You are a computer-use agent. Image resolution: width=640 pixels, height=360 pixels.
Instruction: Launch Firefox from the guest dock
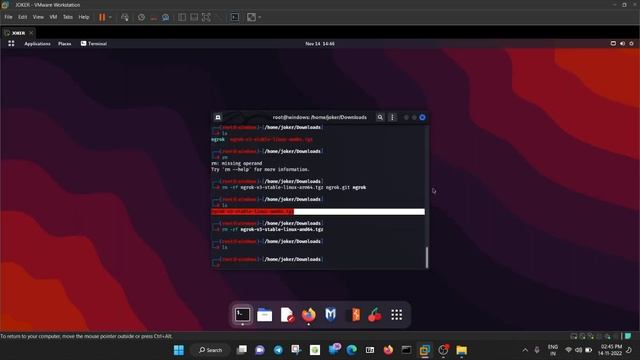309,315
